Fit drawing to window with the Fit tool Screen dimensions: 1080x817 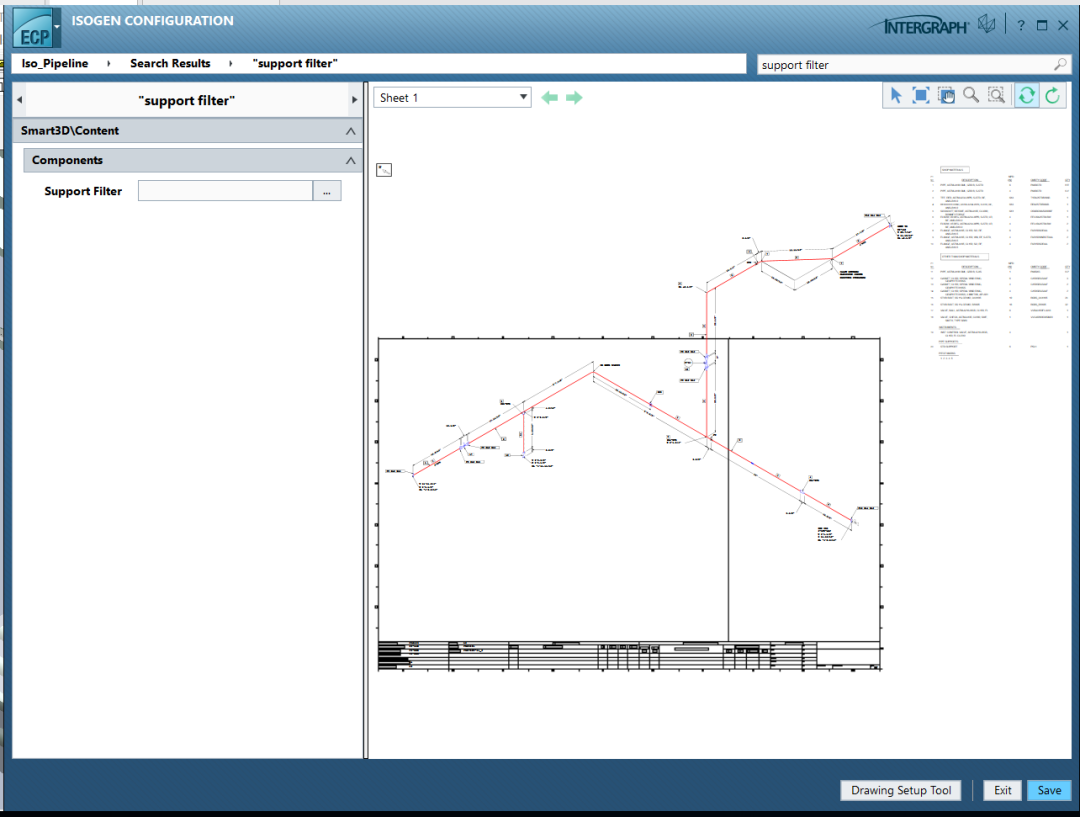(x=921, y=96)
